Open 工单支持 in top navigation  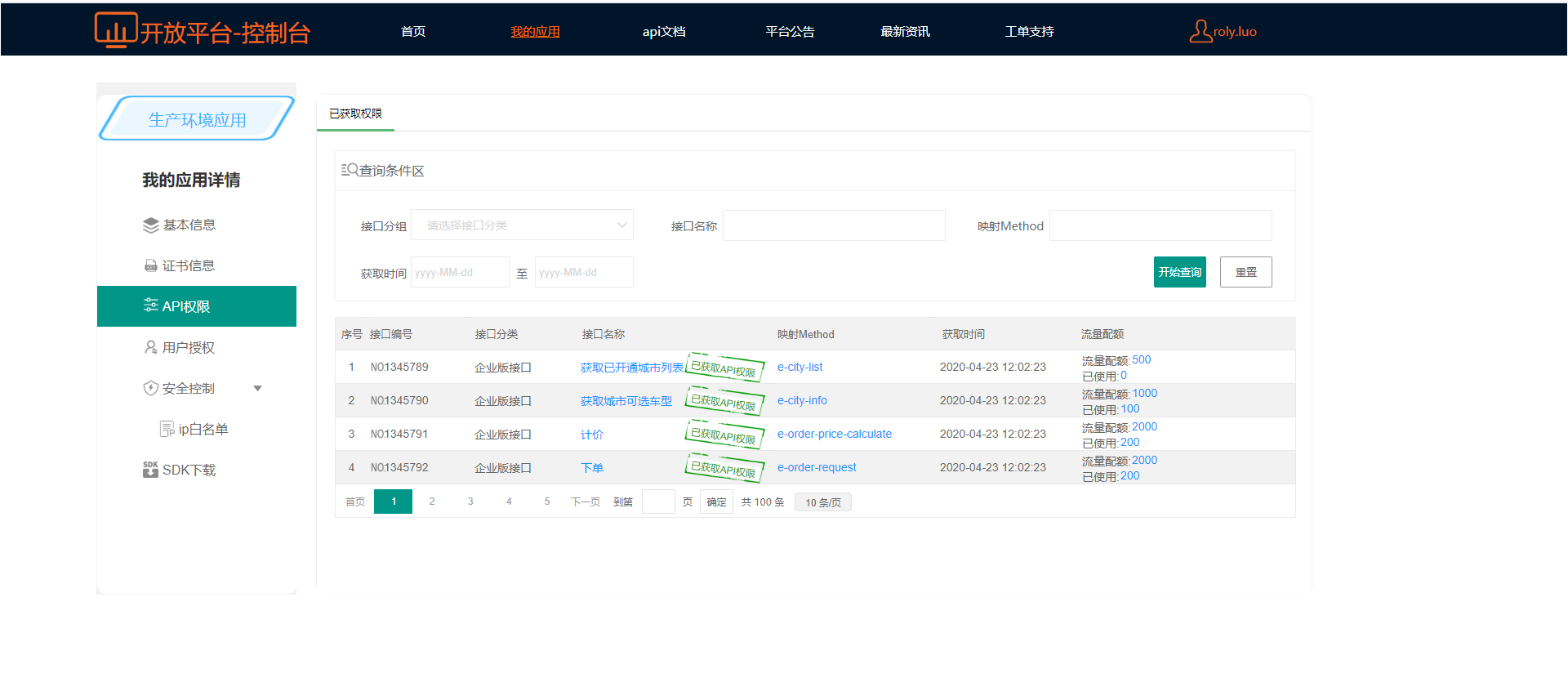[x=1029, y=32]
